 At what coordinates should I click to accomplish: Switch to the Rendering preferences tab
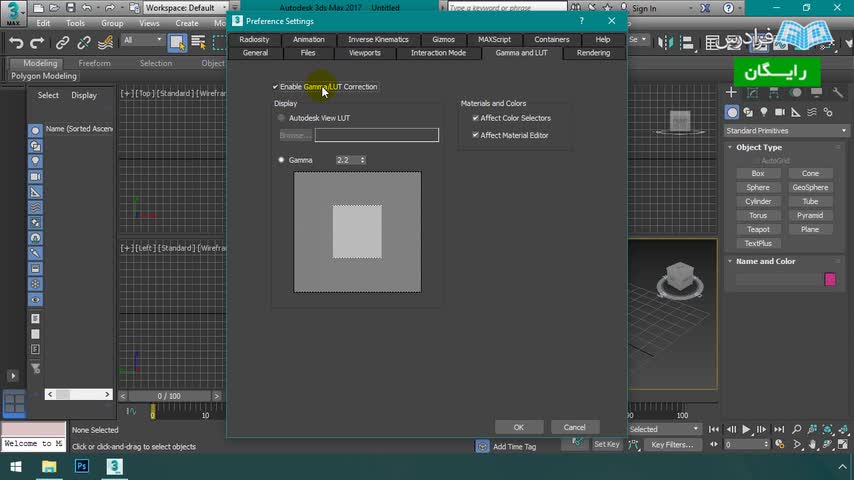pos(594,53)
